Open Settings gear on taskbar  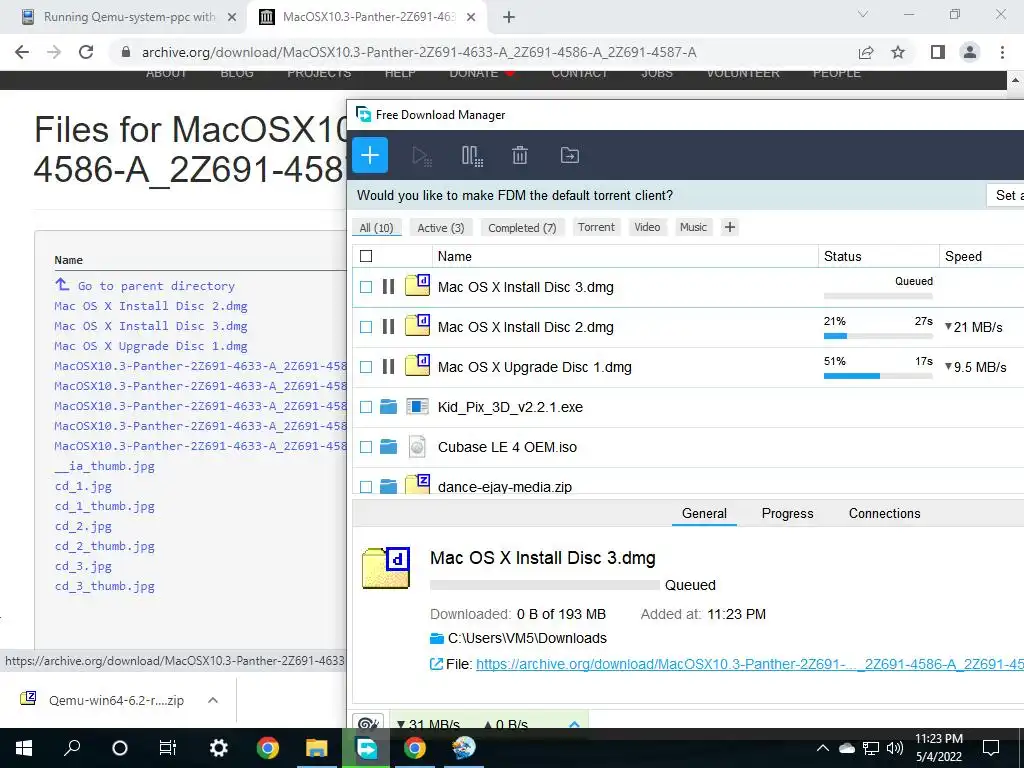219,748
